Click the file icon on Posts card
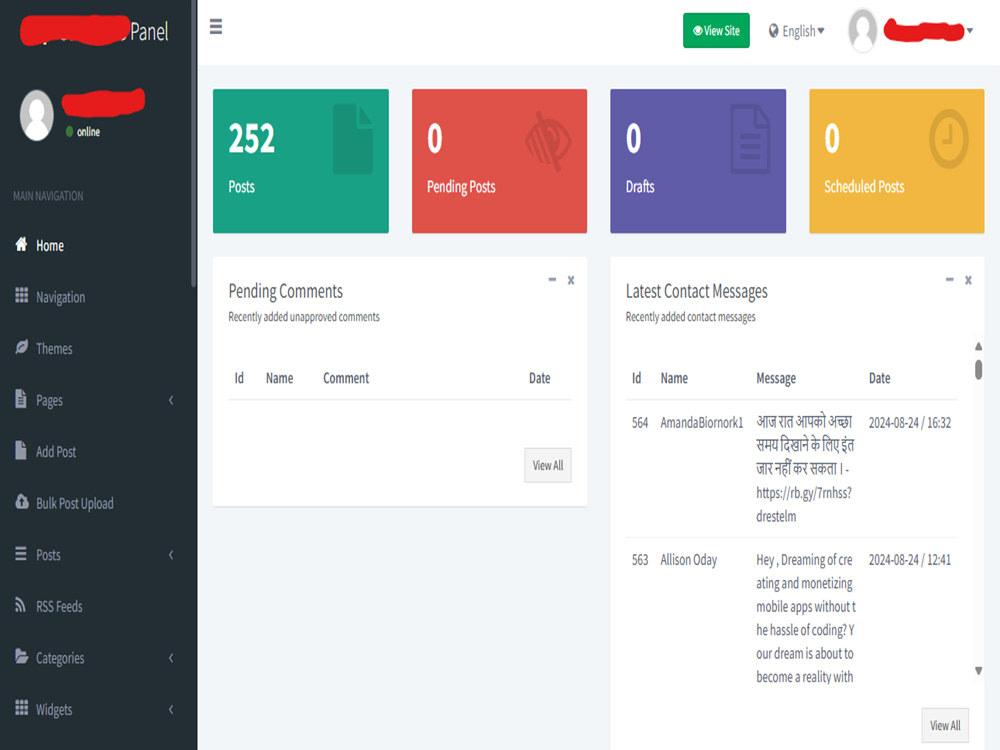1000x750 pixels. point(353,139)
